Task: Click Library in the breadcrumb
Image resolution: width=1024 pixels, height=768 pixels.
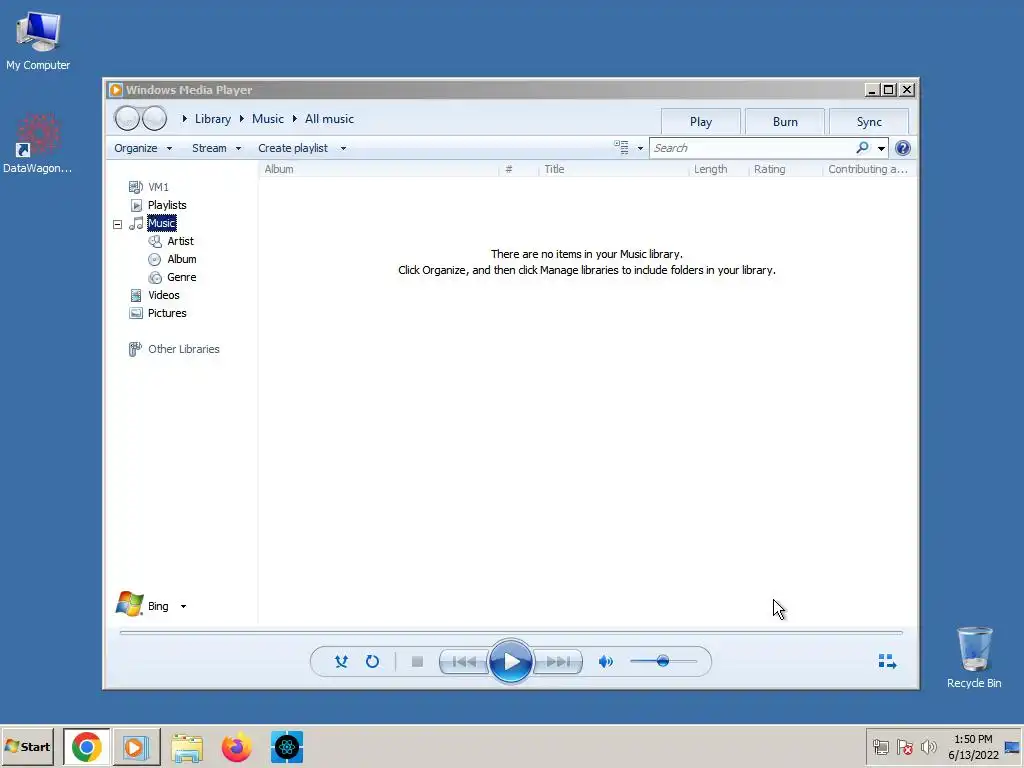Action: [x=213, y=119]
